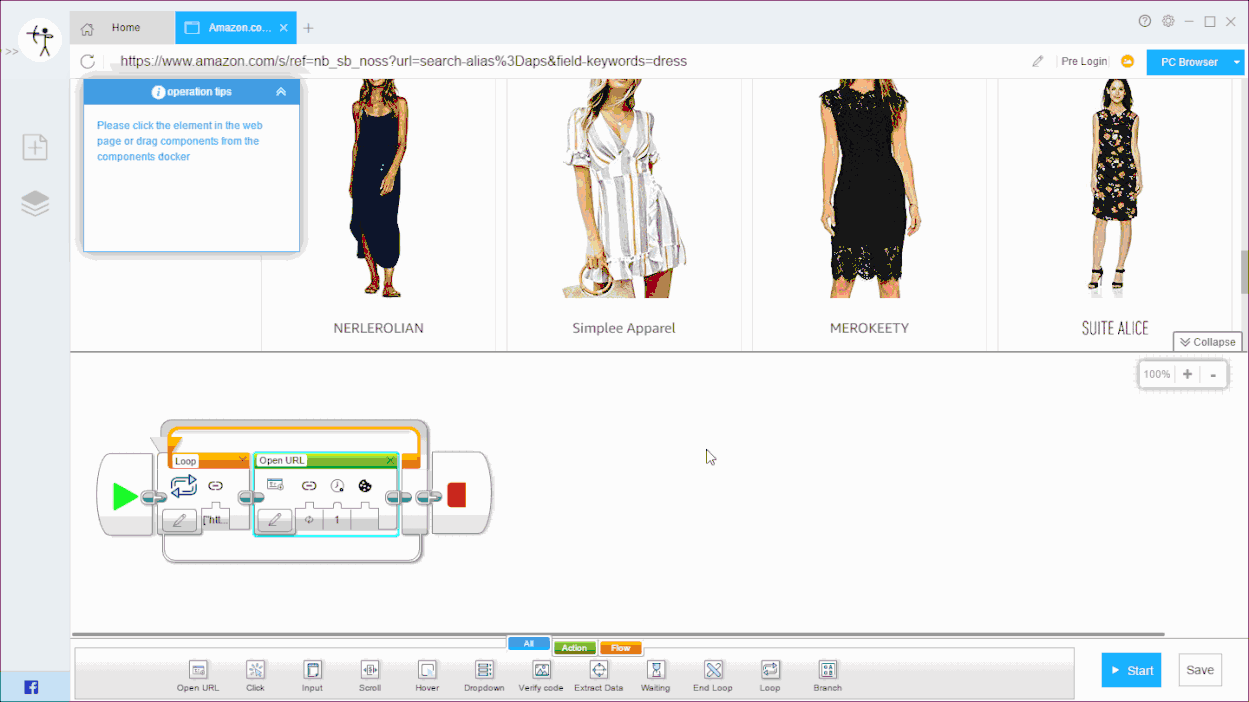This screenshot has height=702, width=1249.
Task: Click the link icon in the Open URL node
Action: click(x=309, y=486)
